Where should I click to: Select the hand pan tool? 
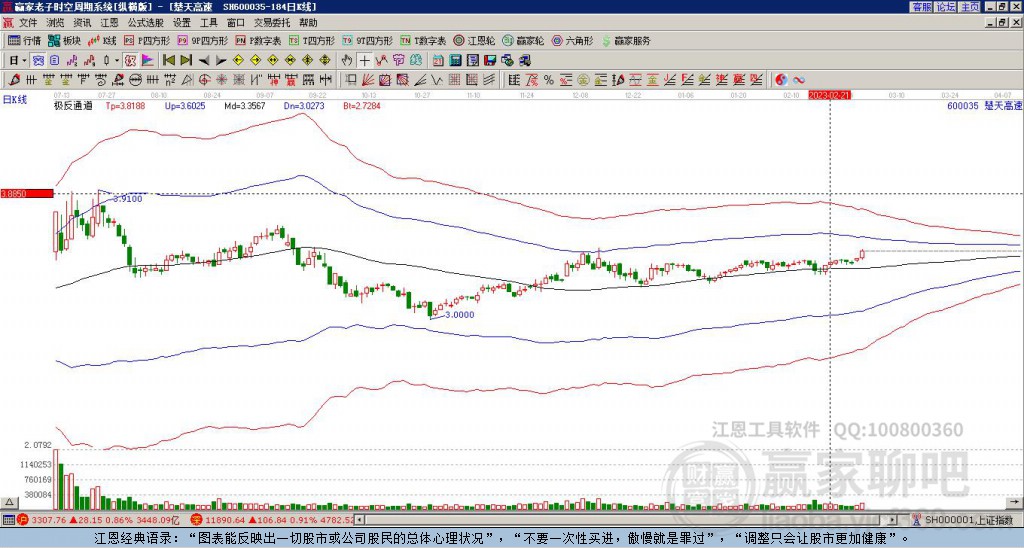click(347, 61)
